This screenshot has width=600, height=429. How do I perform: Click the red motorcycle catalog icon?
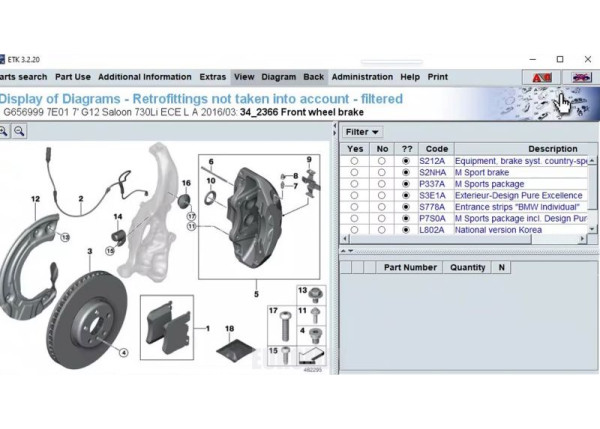pyautogui.click(x=542, y=77)
